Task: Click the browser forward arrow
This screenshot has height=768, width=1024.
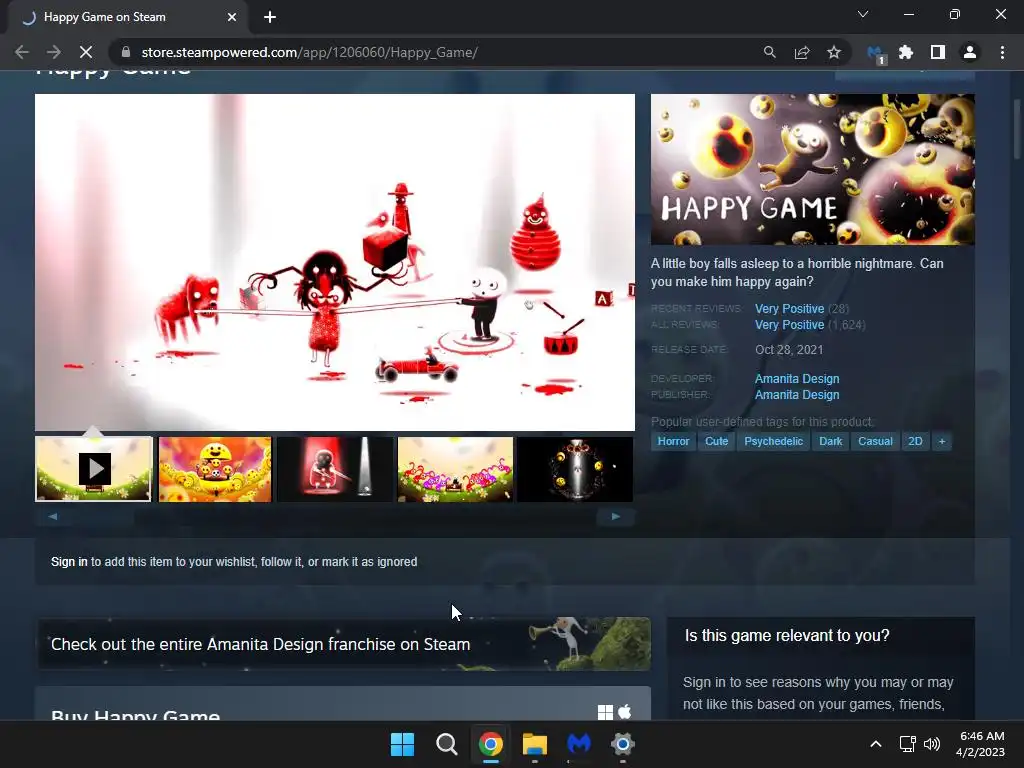Action: tap(54, 52)
